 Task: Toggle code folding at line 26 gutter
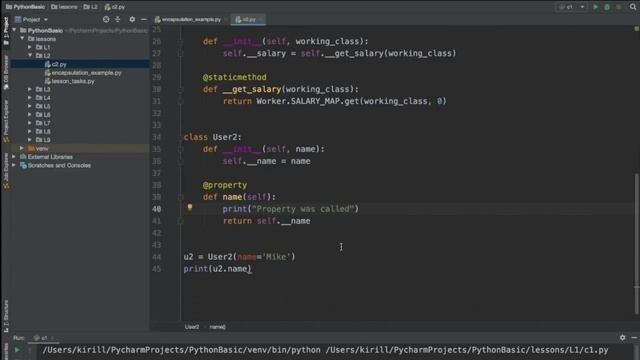tap(180, 41)
